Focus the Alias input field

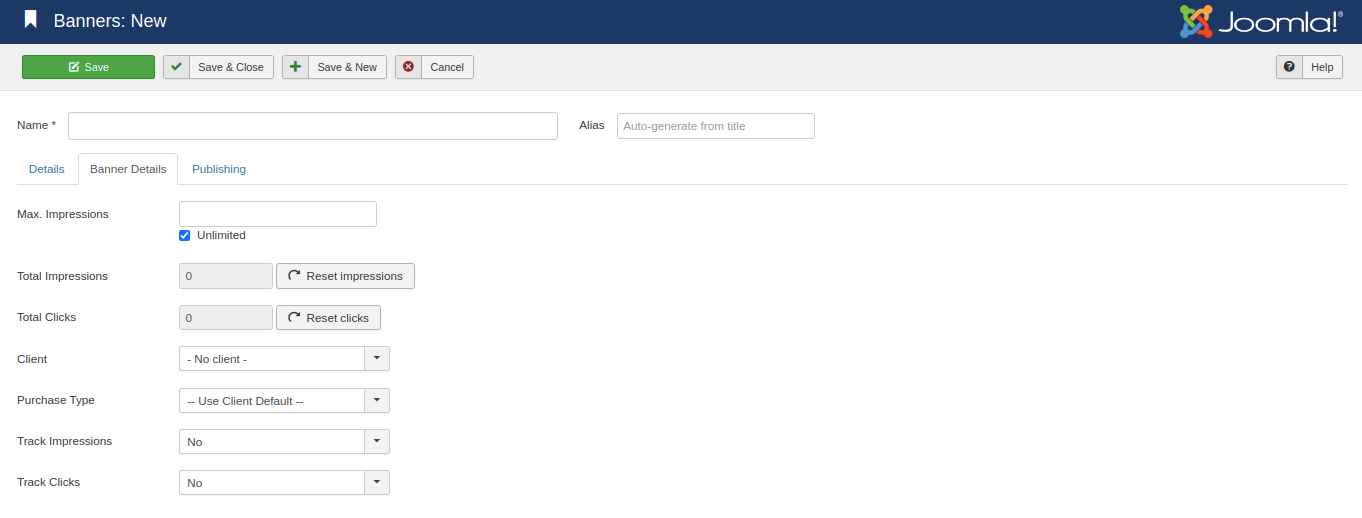[x=716, y=126]
